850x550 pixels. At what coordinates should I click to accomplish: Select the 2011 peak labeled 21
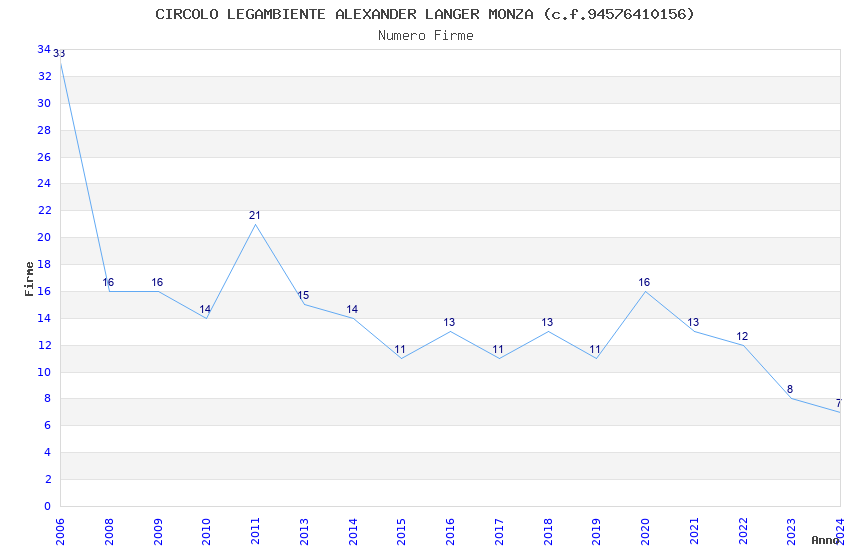[255, 224]
